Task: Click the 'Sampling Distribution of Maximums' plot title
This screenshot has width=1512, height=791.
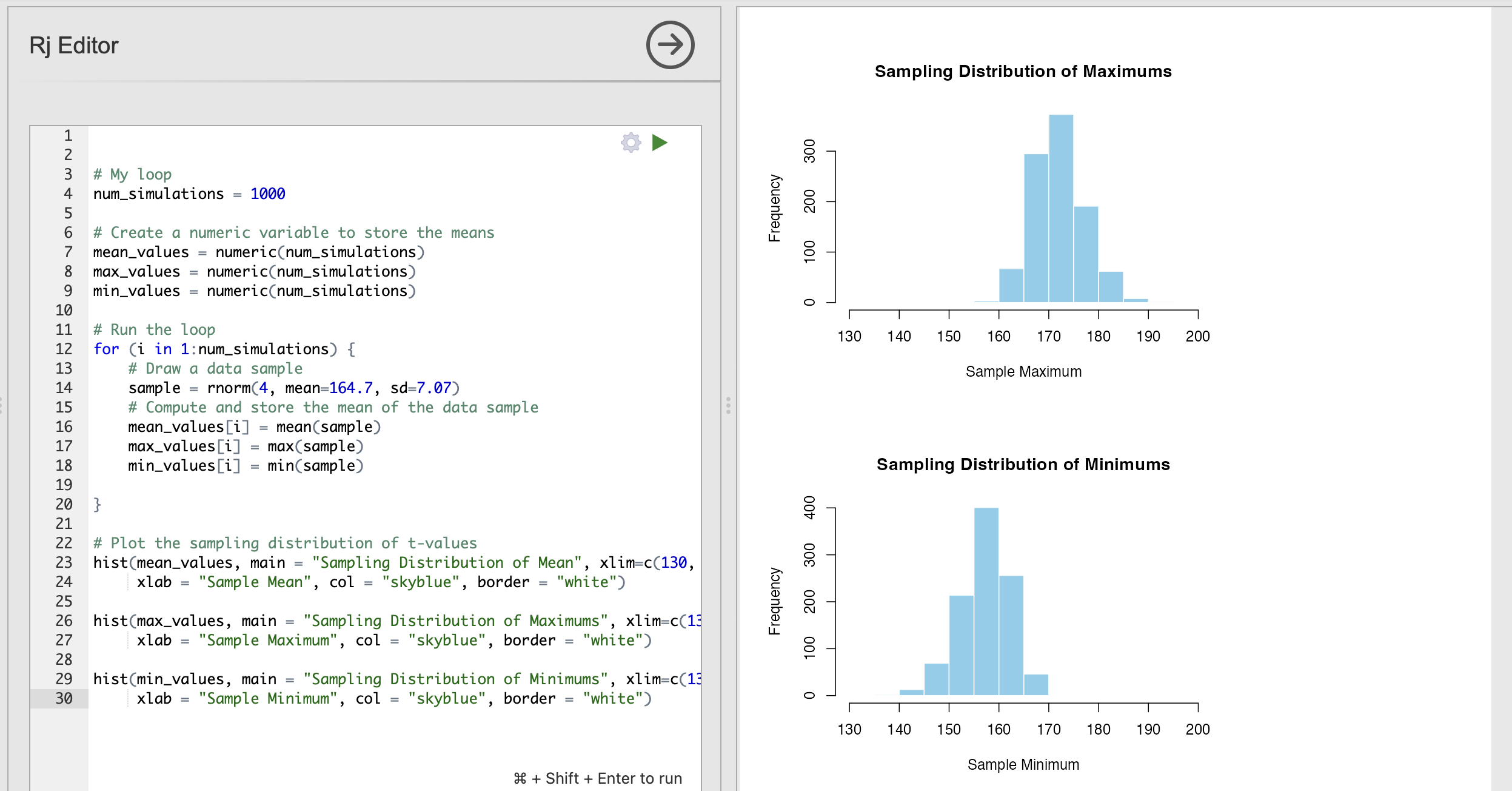Action: coord(1023,72)
